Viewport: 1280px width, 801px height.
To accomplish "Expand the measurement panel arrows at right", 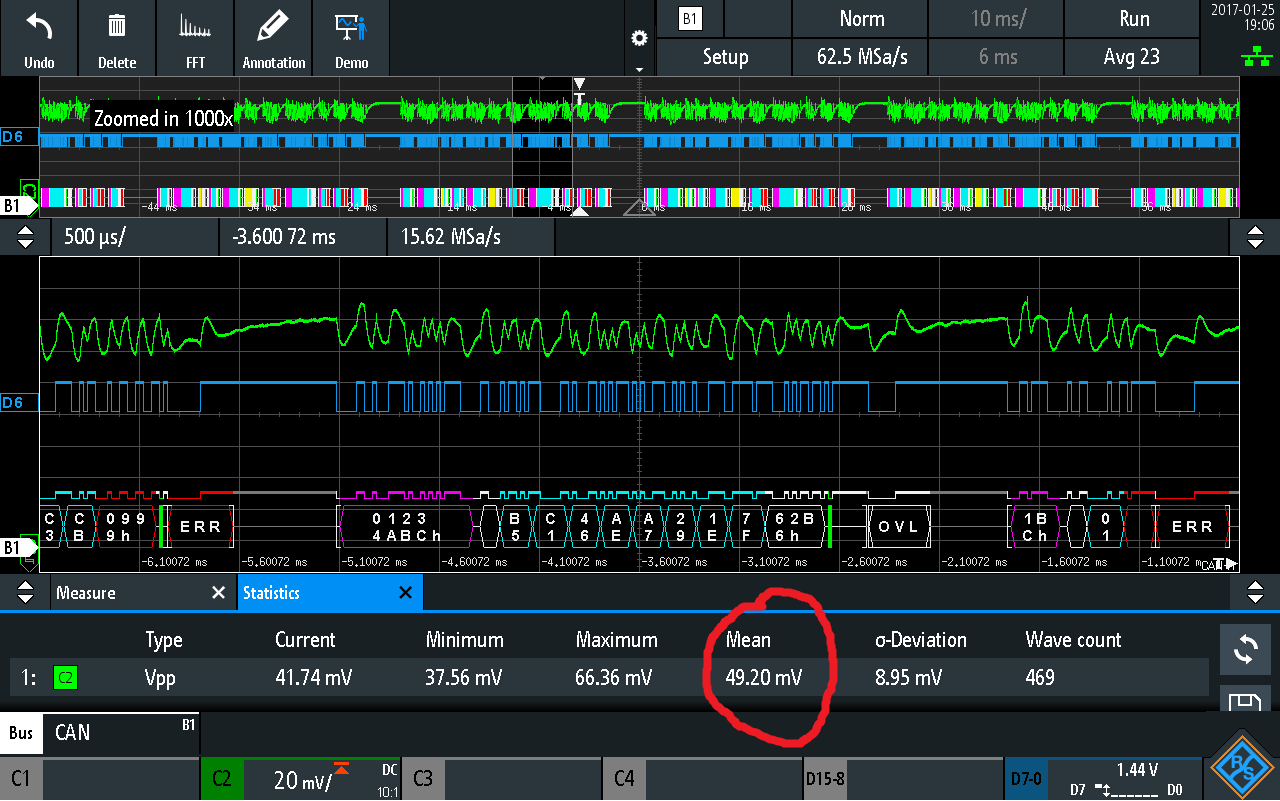I will (x=1255, y=593).
